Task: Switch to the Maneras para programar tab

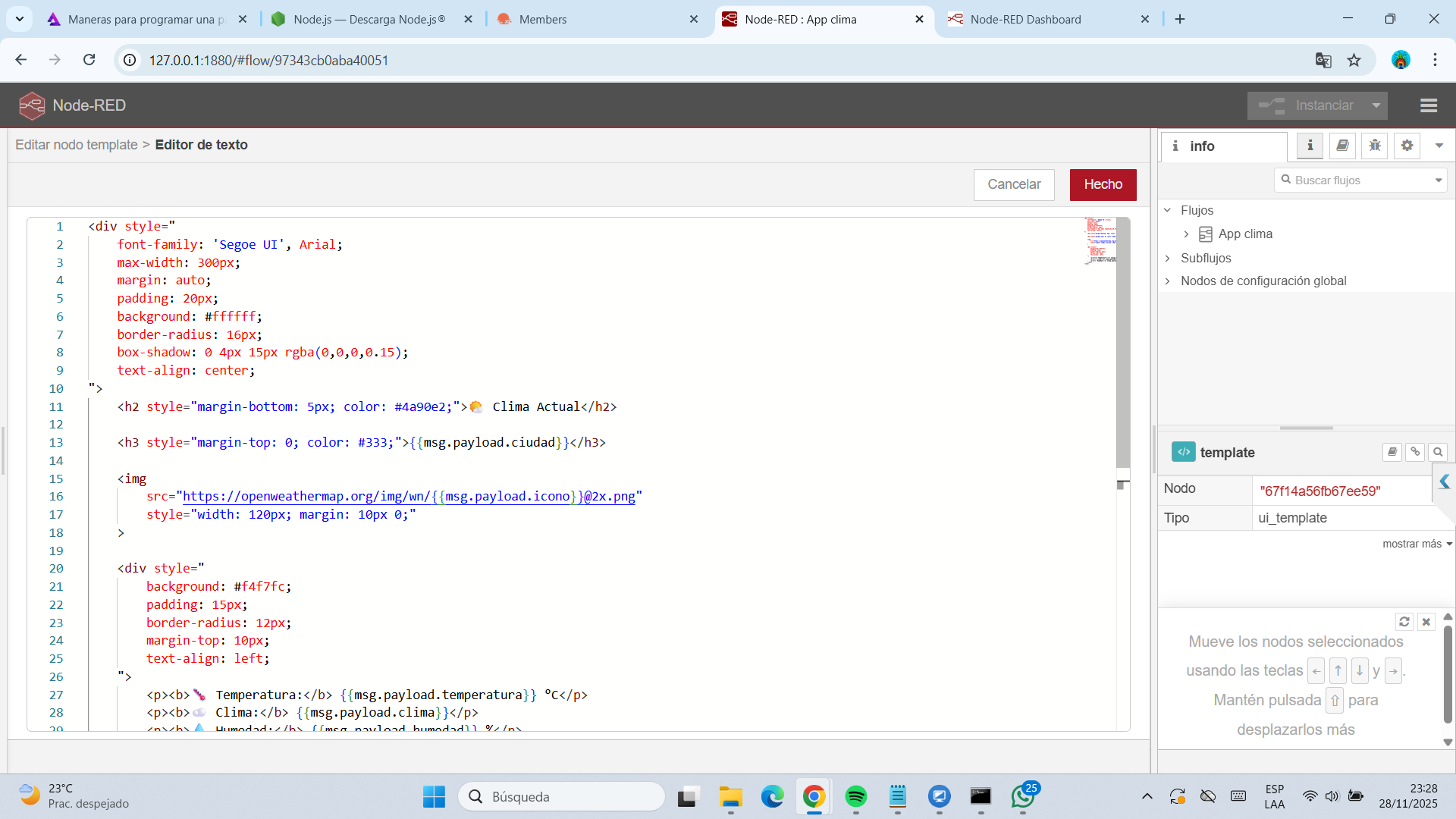Action: pyautogui.click(x=146, y=20)
